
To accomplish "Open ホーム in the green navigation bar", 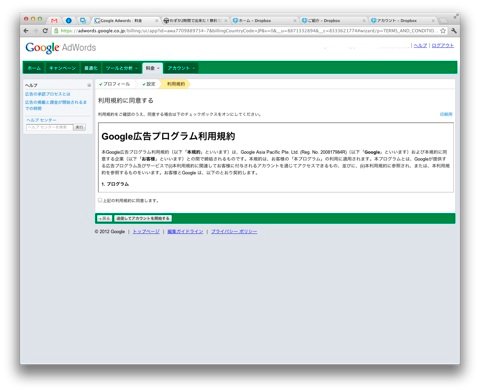I will point(34,68).
